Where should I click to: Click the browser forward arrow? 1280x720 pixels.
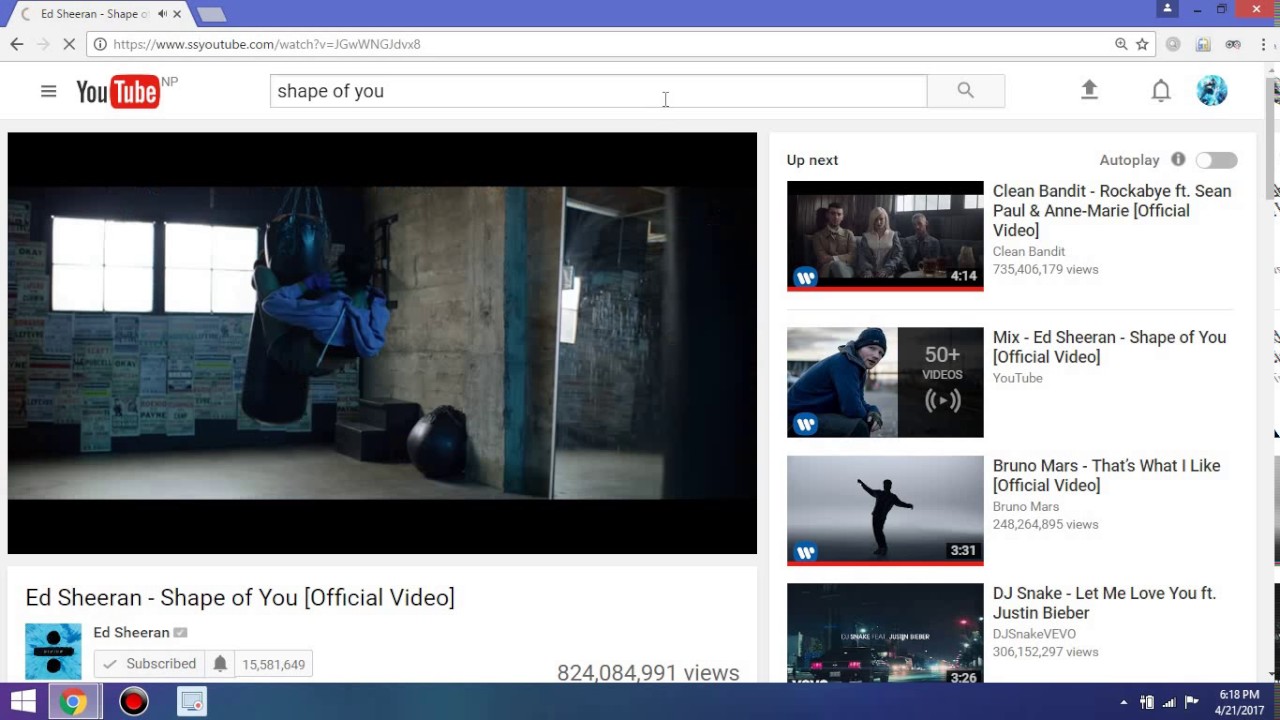(x=43, y=44)
